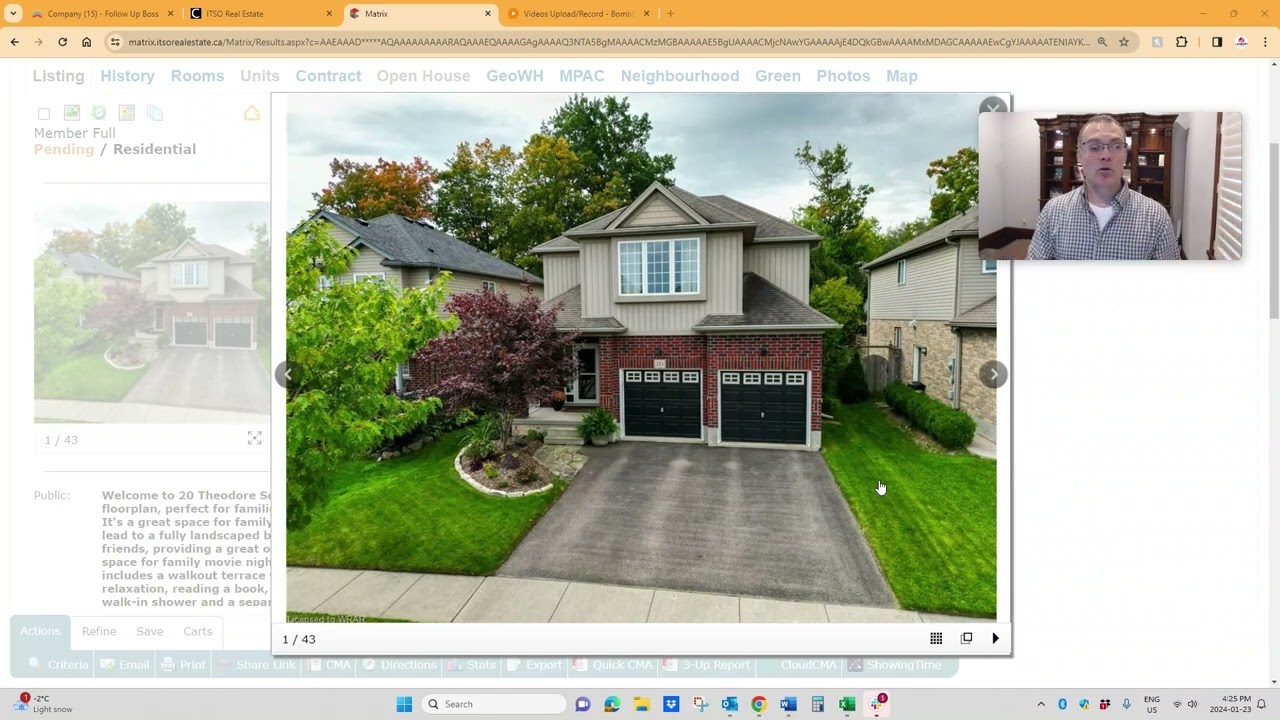Open File Explorer from the taskbar

641,704
